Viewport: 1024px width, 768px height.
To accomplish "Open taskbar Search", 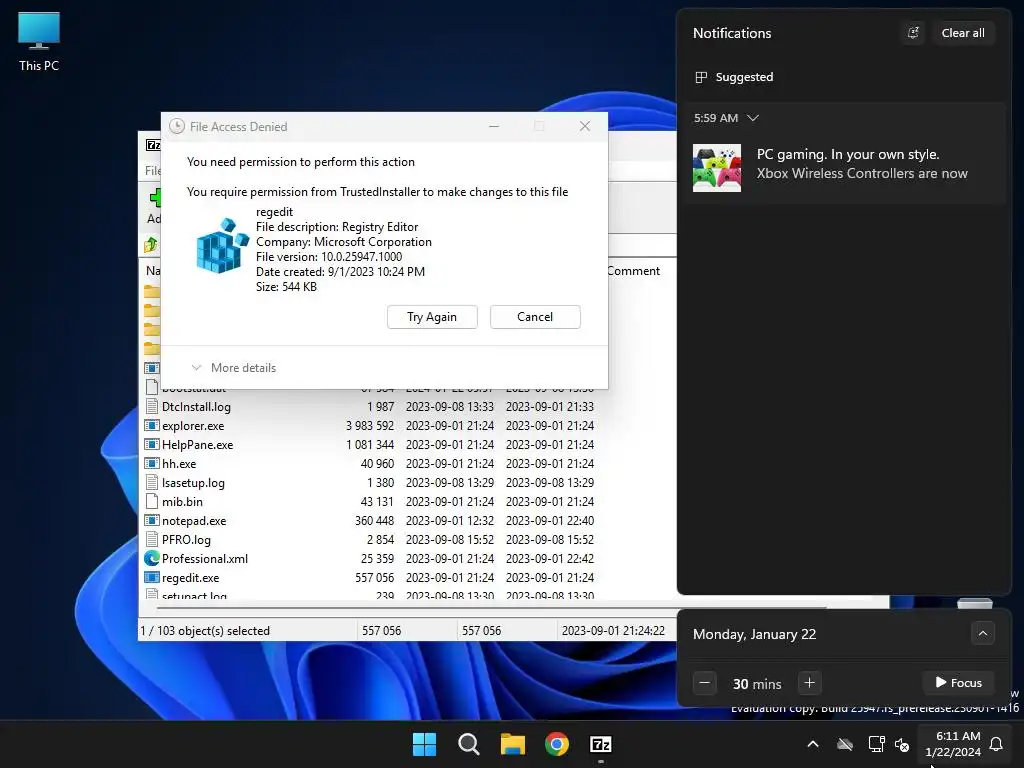I will [468, 744].
